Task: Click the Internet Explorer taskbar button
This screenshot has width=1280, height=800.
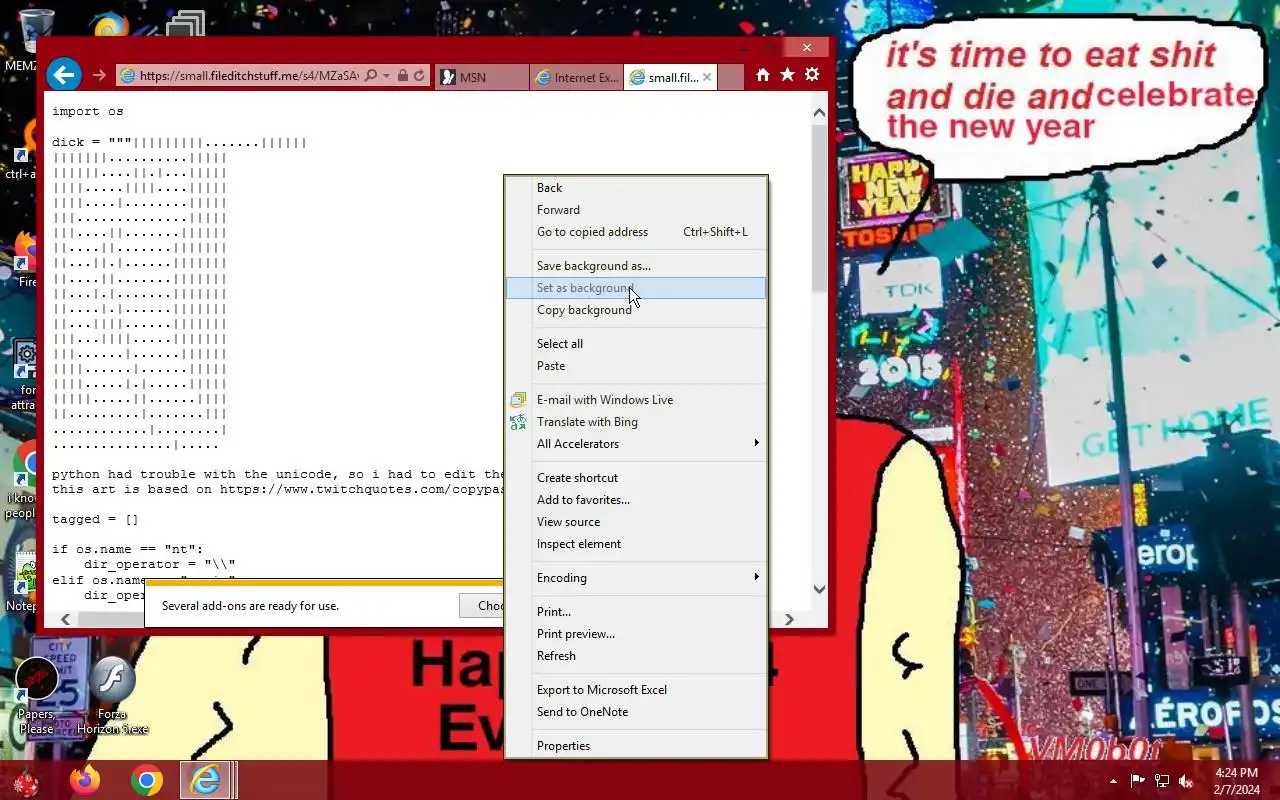Action: [208, 780]
